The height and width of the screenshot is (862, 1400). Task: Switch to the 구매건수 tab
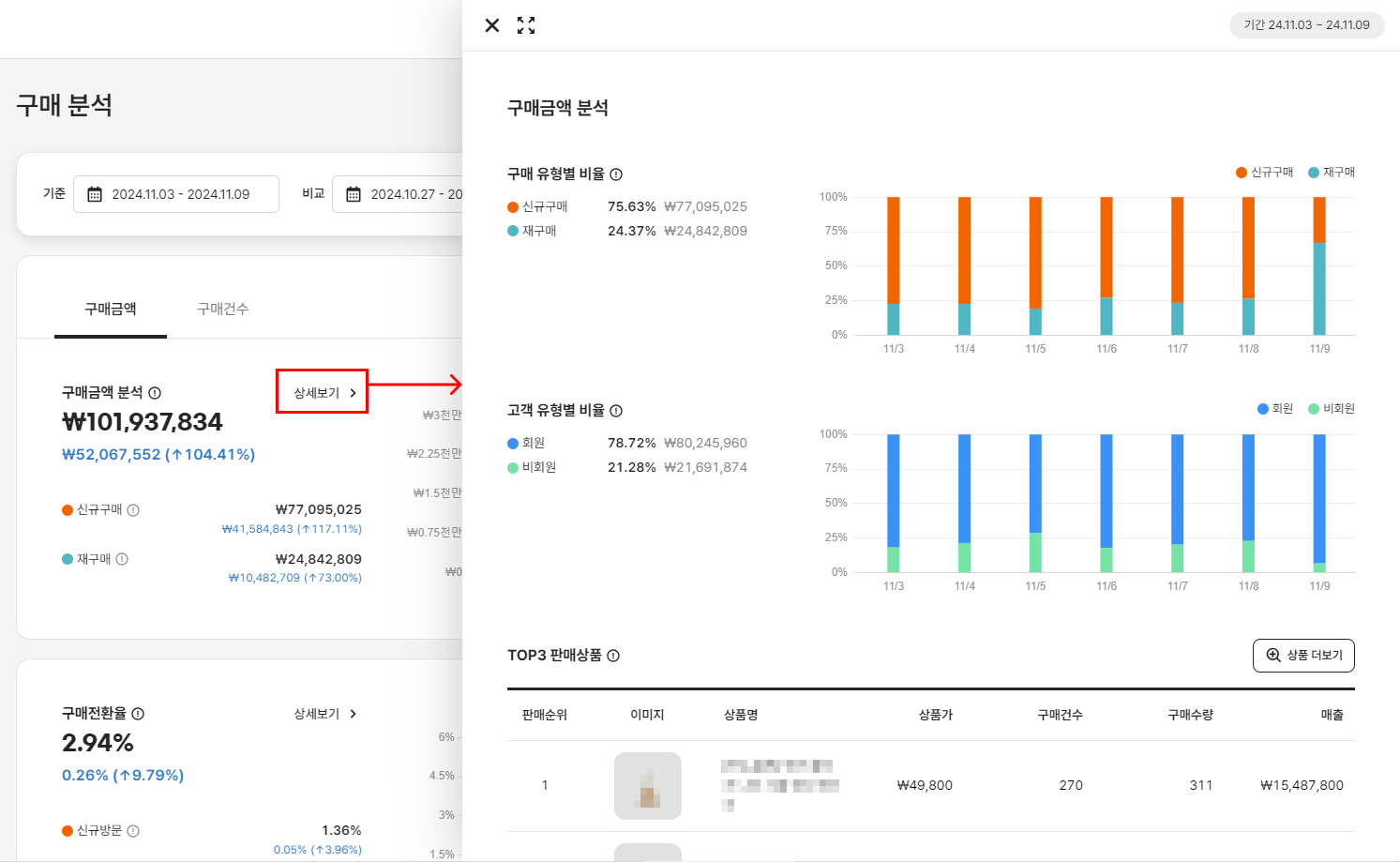tap(222, 309)
